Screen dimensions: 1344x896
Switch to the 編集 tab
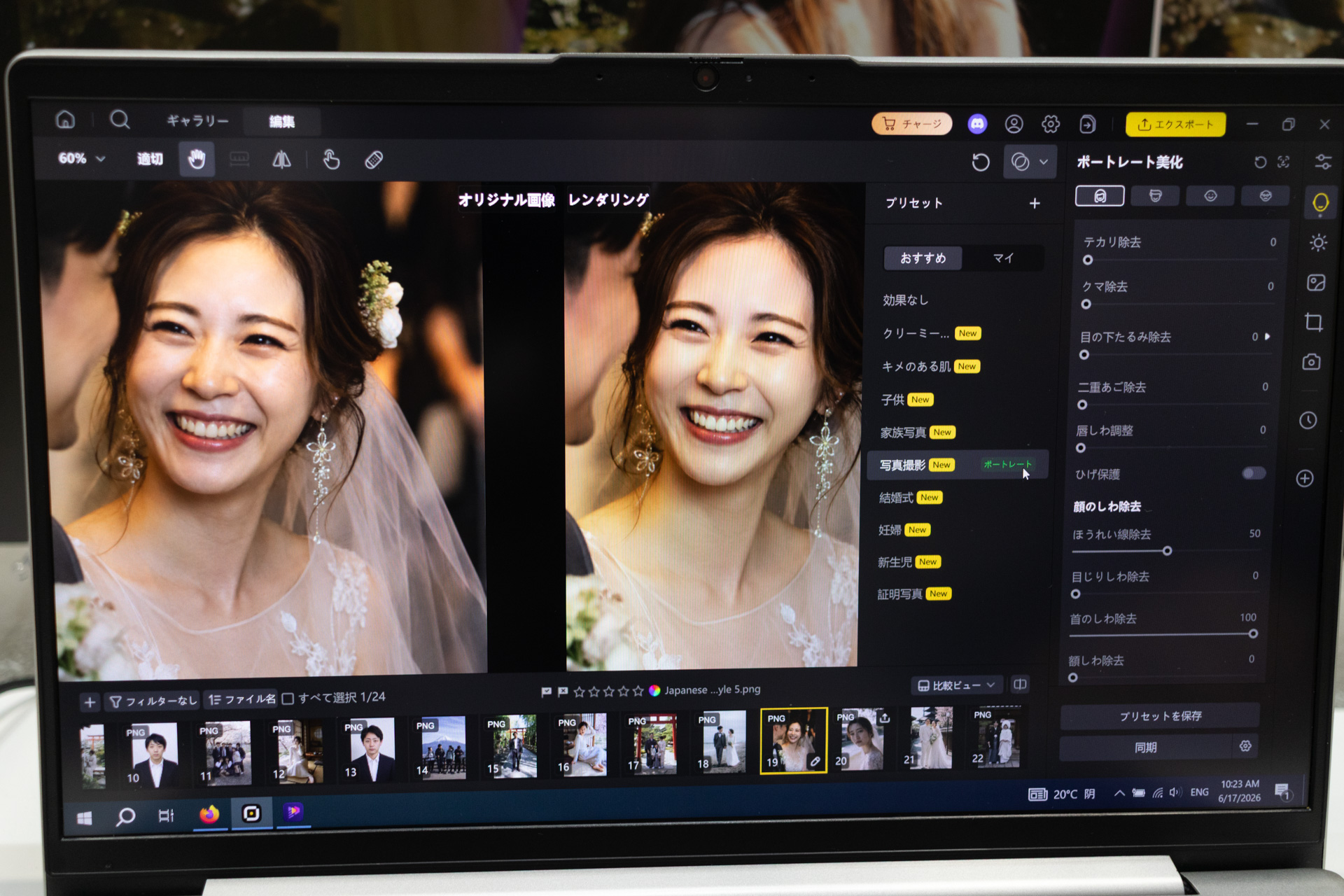coord(282,122)
